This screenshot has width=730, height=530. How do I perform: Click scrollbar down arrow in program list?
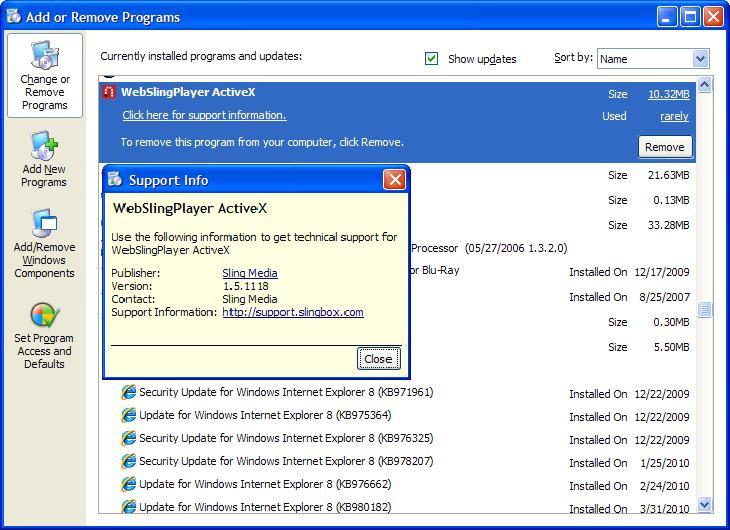coord(704,503)
